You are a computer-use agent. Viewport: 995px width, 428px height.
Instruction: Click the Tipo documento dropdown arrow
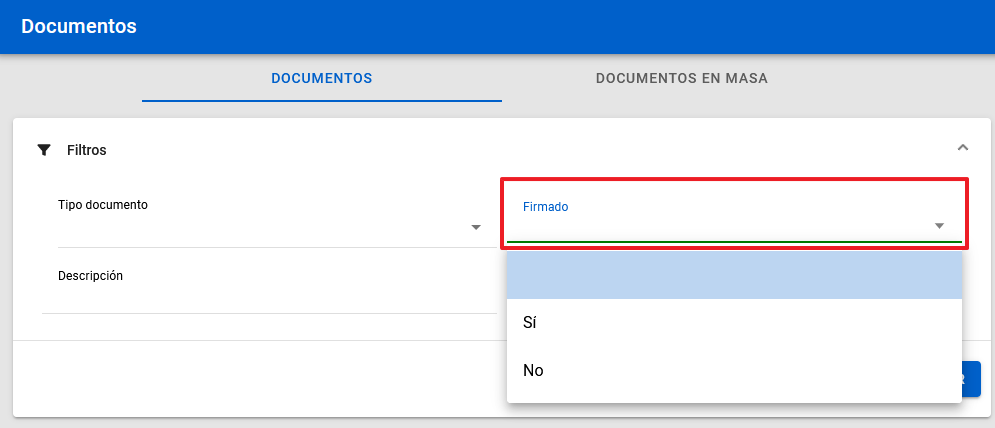(476, 228)
